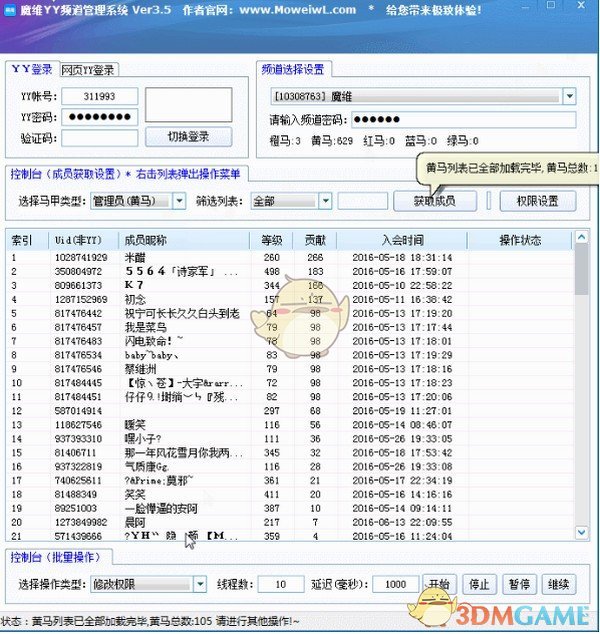The image size is (600, 634).
Task: Click 继续 button
Action: click(x=558, y=584)
